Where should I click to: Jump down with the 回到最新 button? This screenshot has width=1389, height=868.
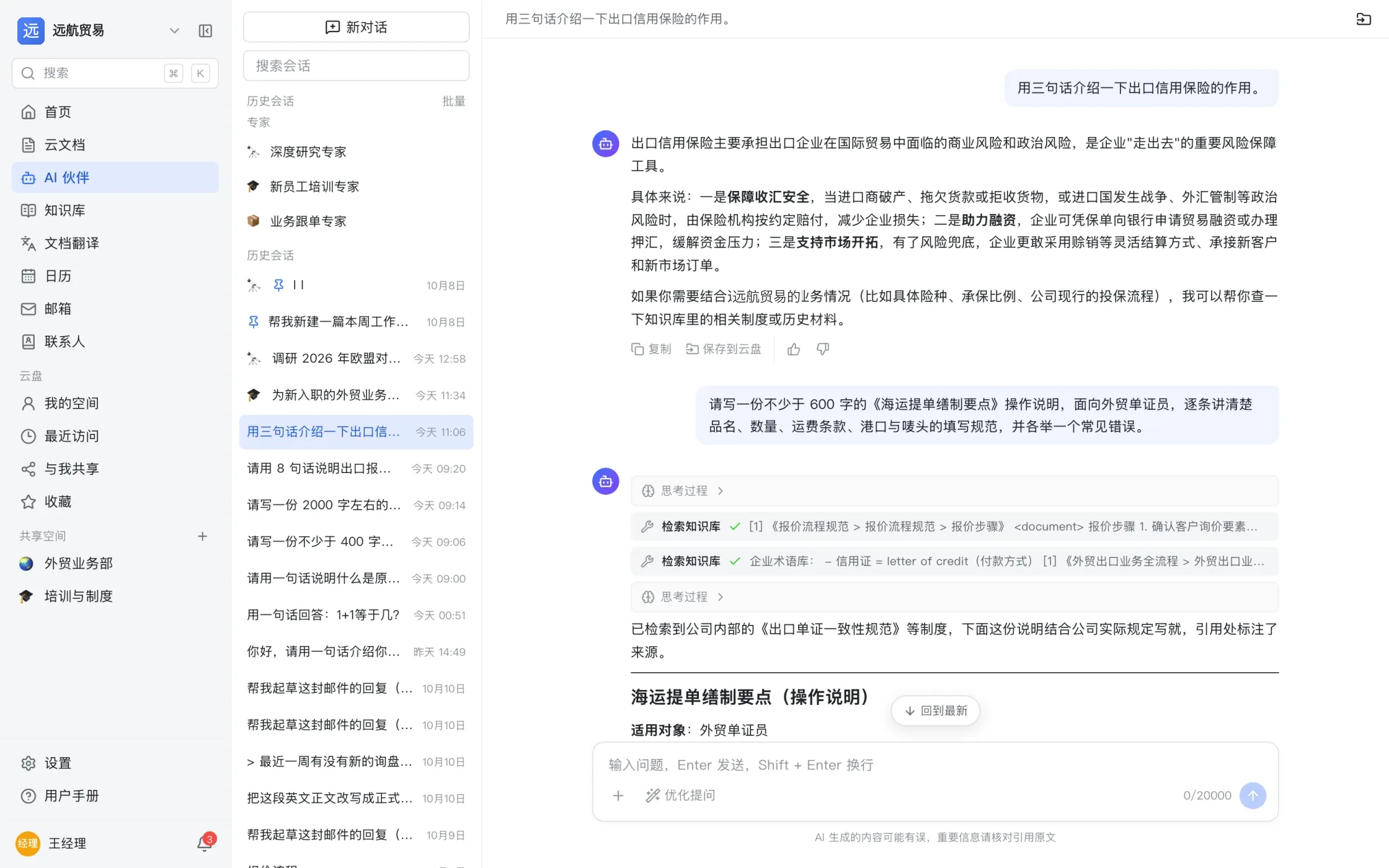pyautogui.click(x=935, y=711)
